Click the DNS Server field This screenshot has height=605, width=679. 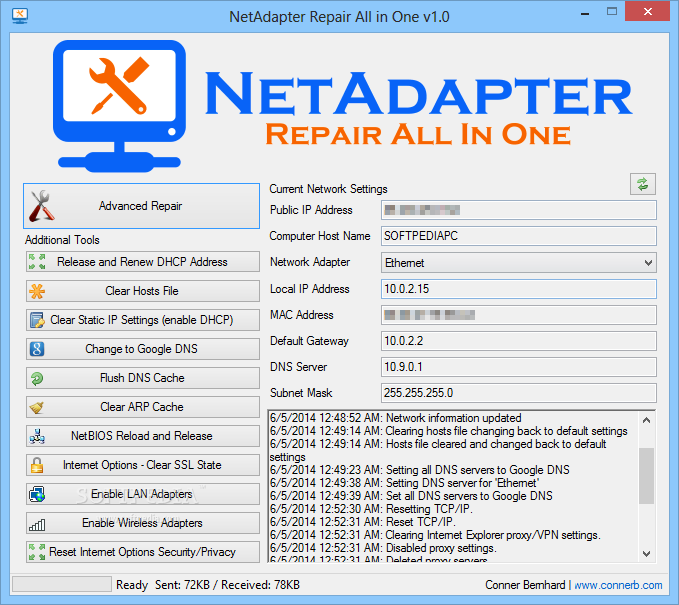click(x=519, y=367)
